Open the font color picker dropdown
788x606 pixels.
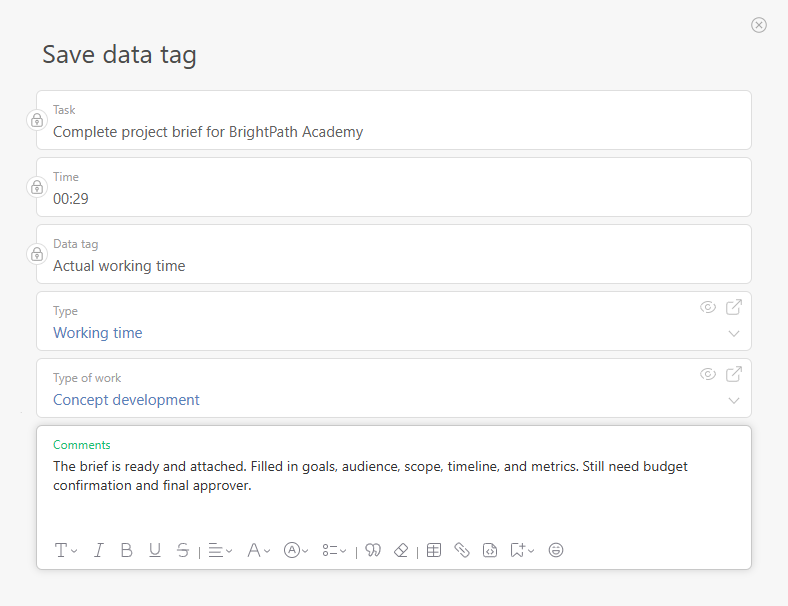259,550
